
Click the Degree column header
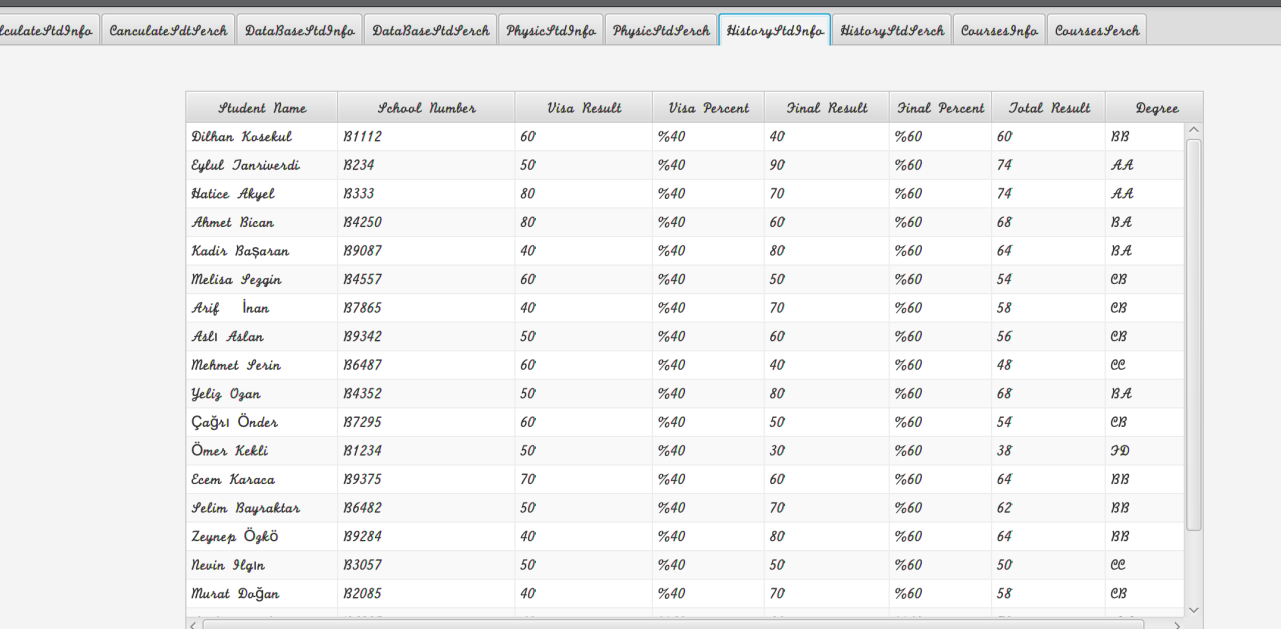pyautogui.click(x=1156, y=108)
